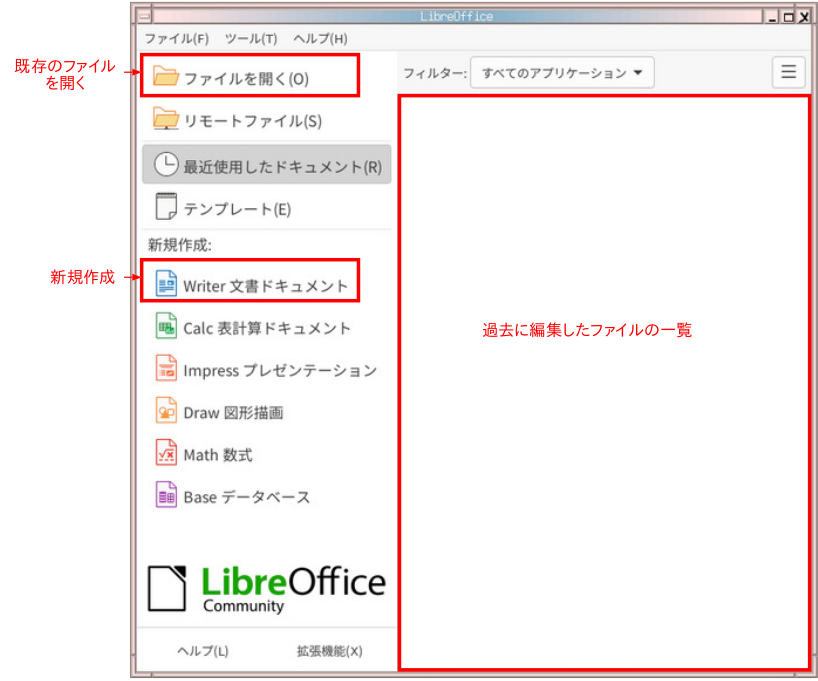
Task: Click the ファイルを開く folder icon
Action: pyautogui.click(x=166, y=76)
